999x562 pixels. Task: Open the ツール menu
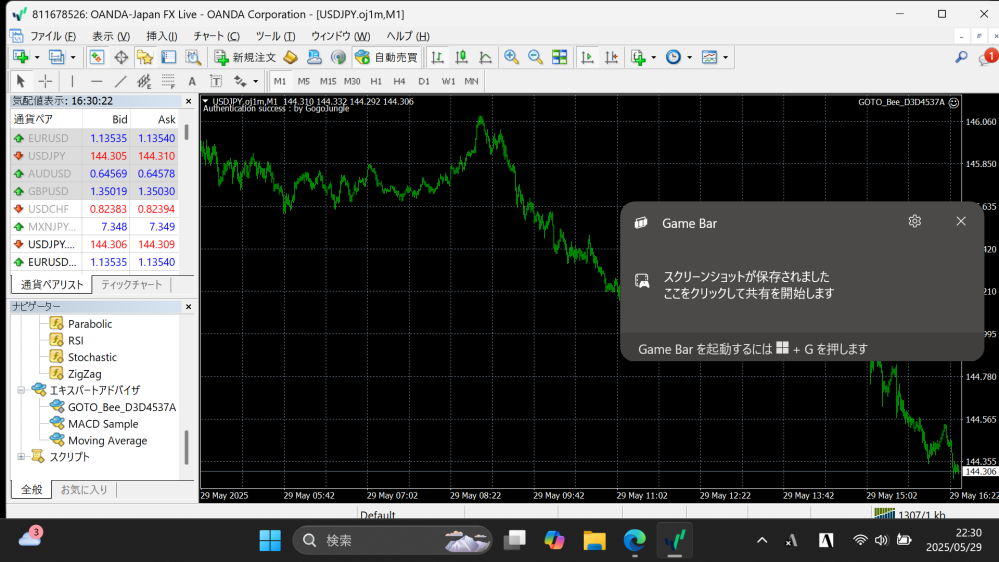pyautogui.click(x=275, y=36)
